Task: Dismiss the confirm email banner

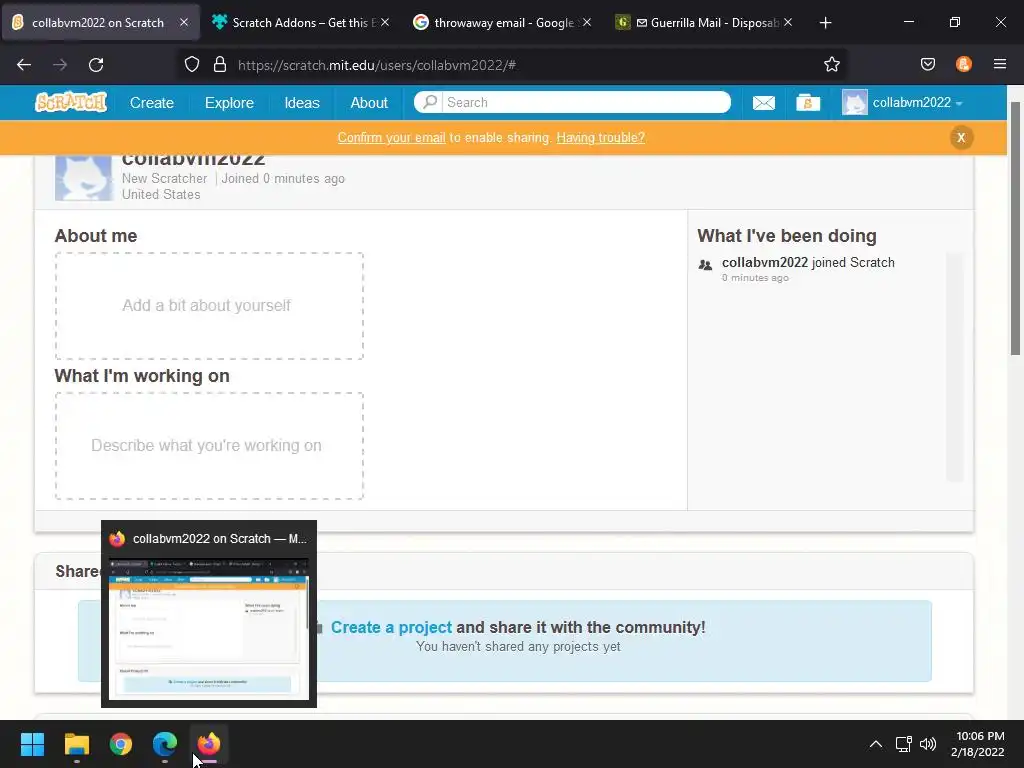Action: click(x=961, y=138)
